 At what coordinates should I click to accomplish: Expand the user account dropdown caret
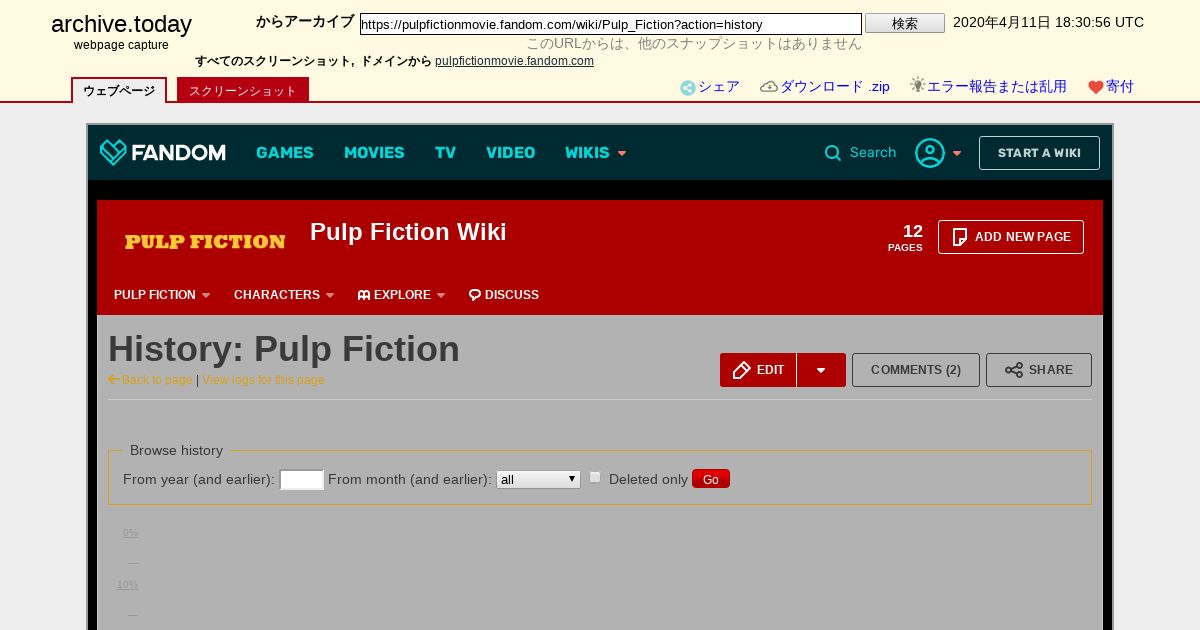(957, 153)
